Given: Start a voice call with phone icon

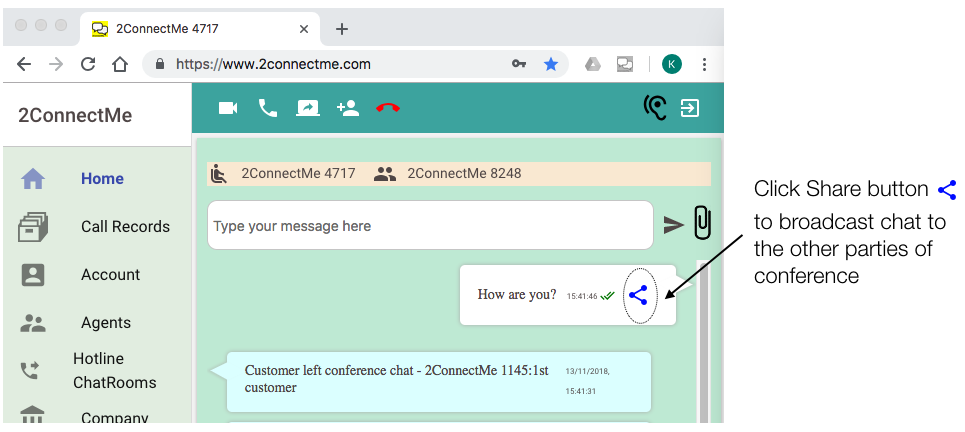Looking at the screenshot, I should (x=268, y=108).
